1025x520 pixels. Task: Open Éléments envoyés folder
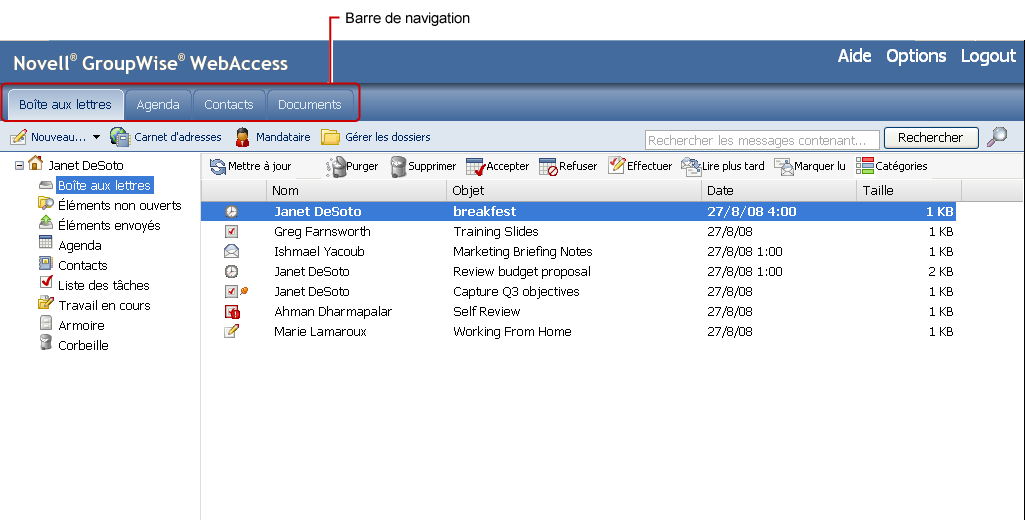click(x=109, y=226)
